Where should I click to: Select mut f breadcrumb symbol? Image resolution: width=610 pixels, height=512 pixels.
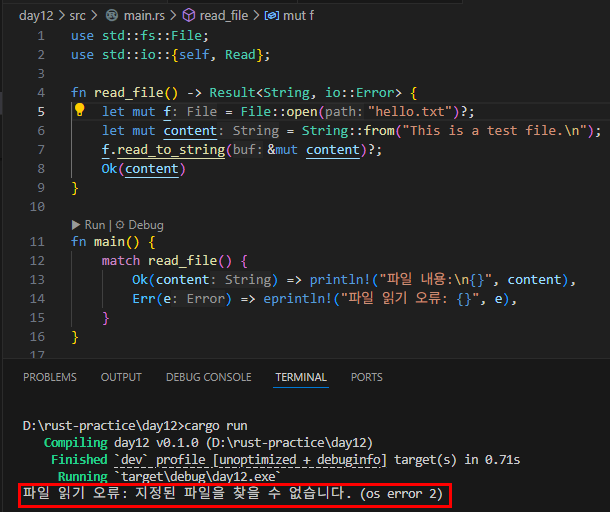pyautogui.click(x=298, y=16)
